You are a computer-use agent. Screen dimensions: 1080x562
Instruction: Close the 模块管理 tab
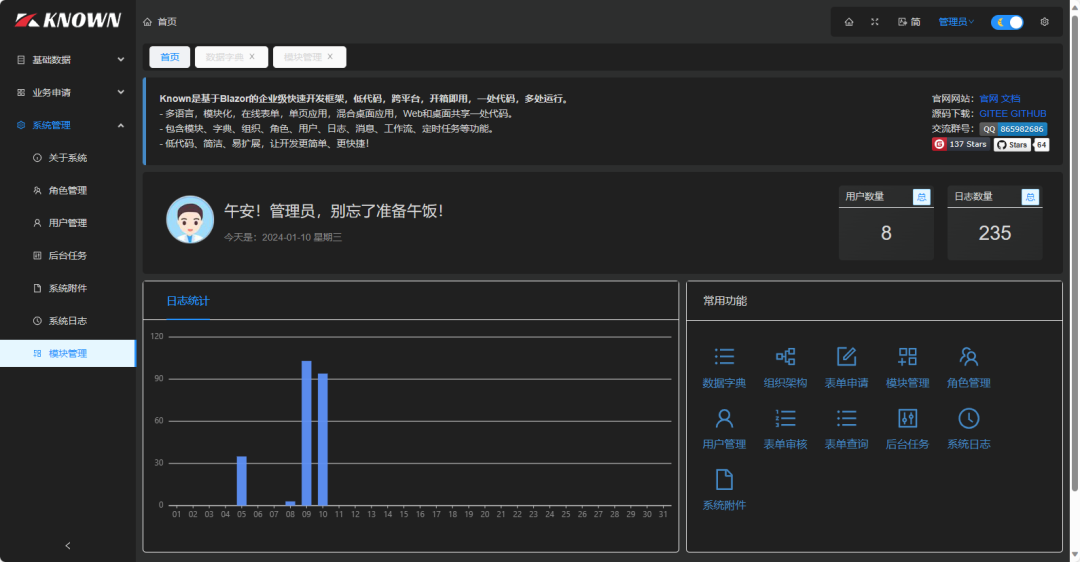tap(330, 57)
